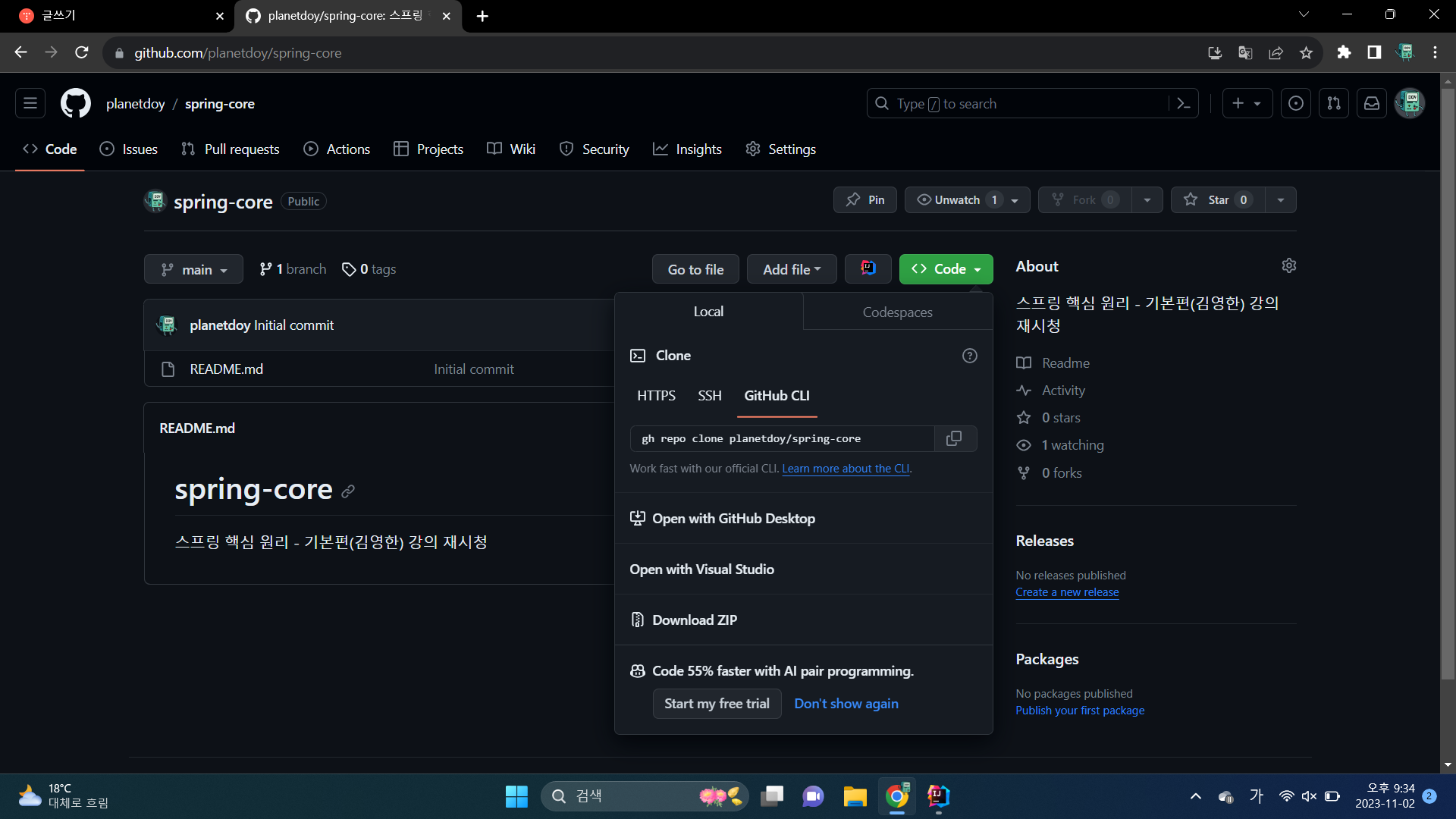Toggle Unwatch for this repository

(967, 199)
